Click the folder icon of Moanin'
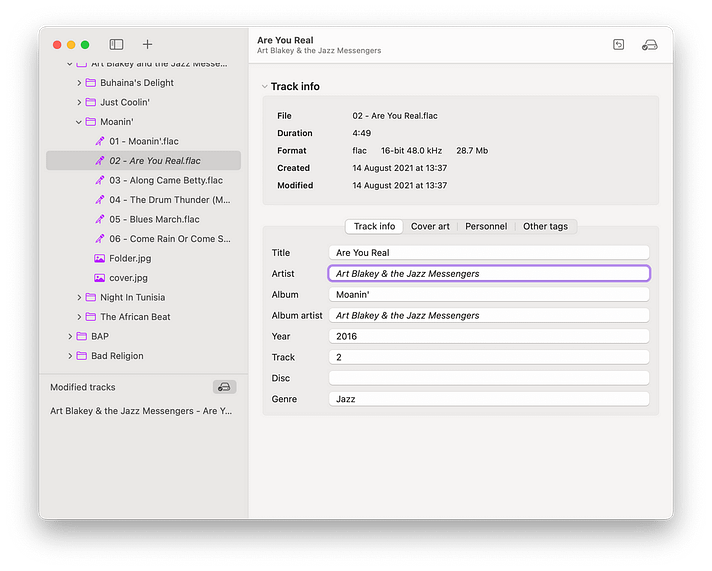This screenshot has width=712, height=571. (x=91, y=122)
